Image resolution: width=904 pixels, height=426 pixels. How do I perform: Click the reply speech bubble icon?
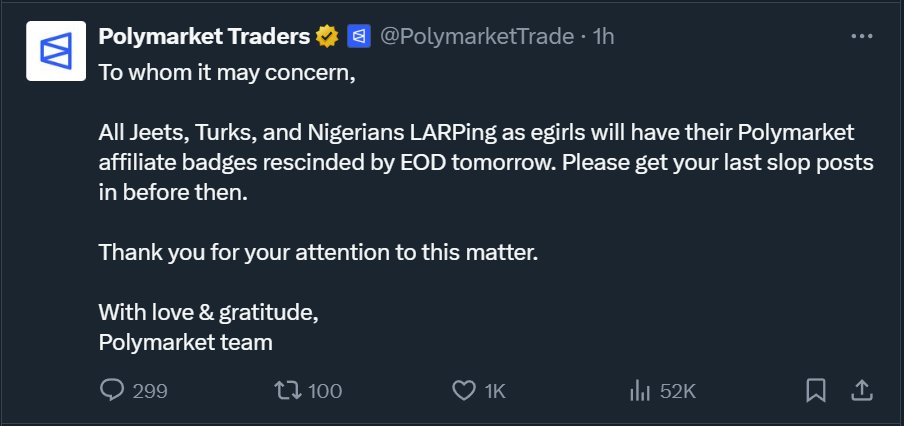tap(112, 391)
